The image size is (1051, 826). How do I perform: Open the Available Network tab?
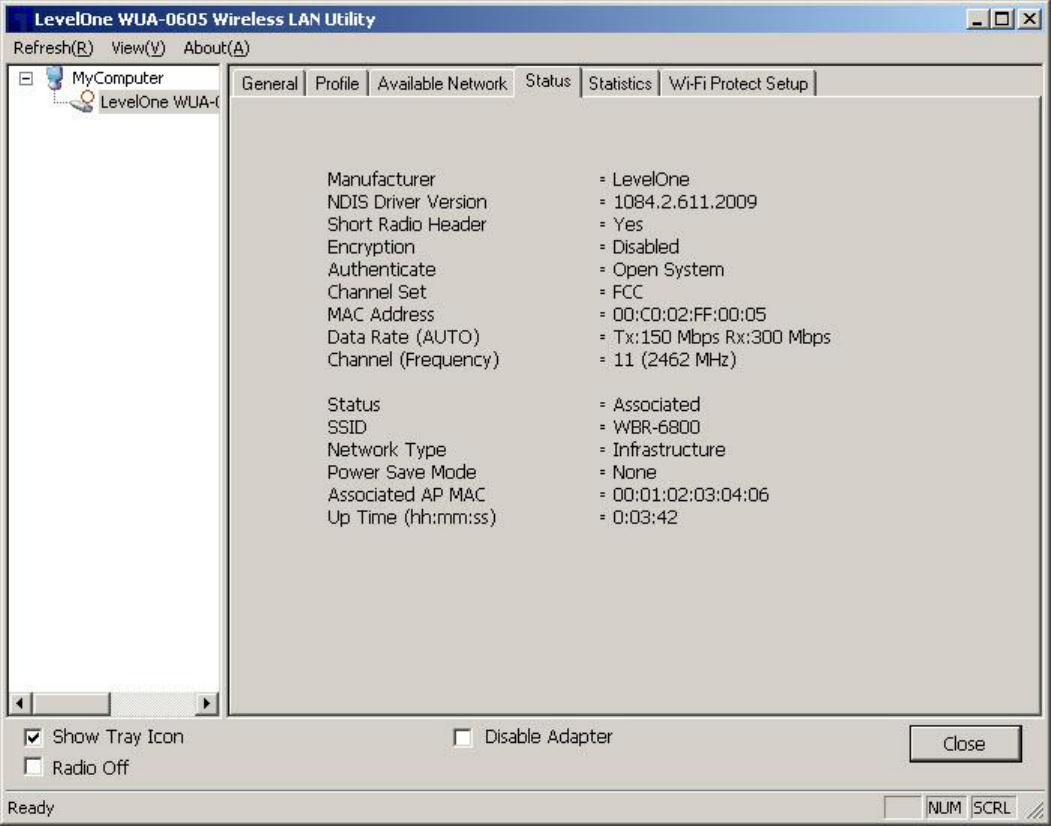pos(442,84)
